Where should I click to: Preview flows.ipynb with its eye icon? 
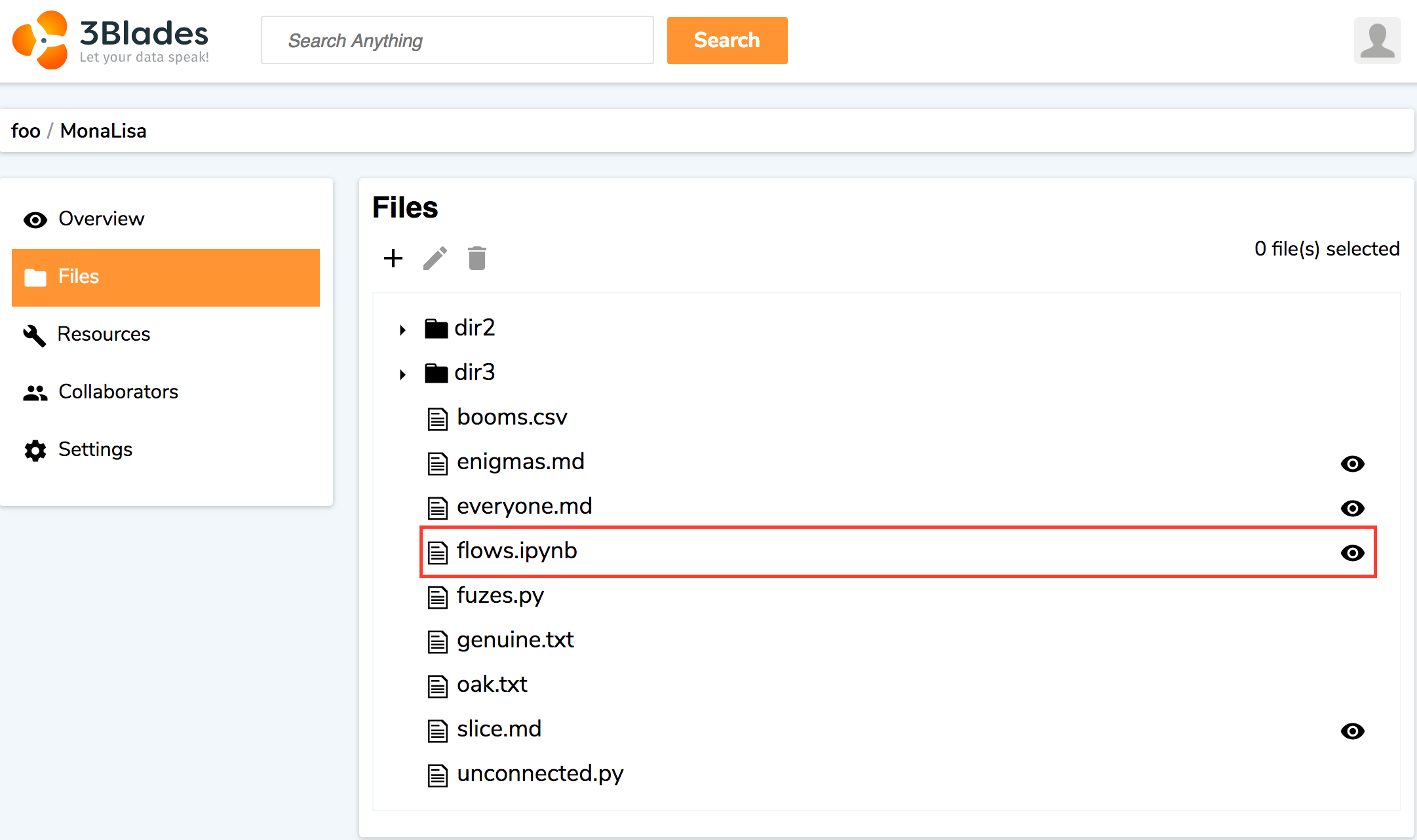1352,553
